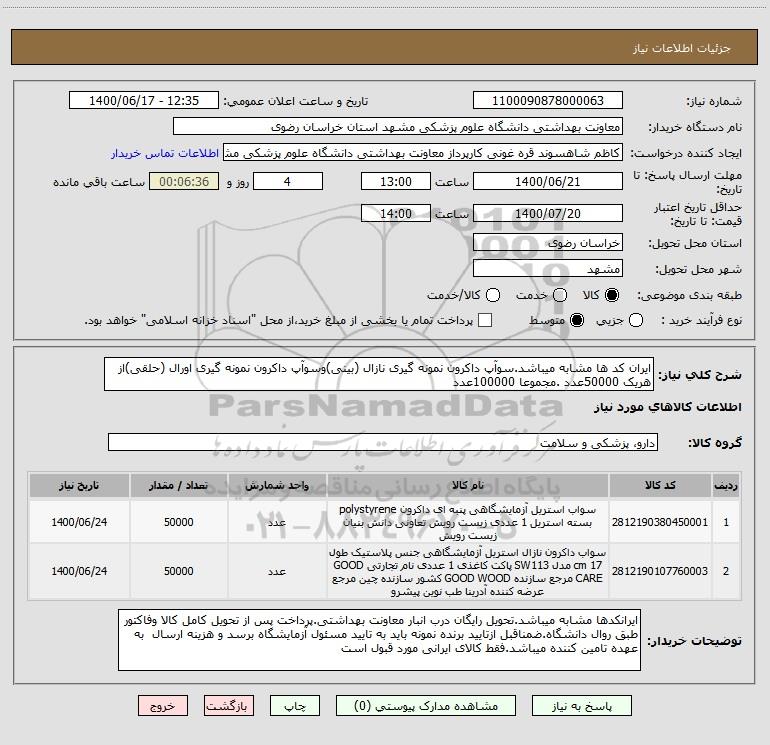The image size is (770, 745).
Task: Click the deadline time field 13:00
Action: (396, 181)
